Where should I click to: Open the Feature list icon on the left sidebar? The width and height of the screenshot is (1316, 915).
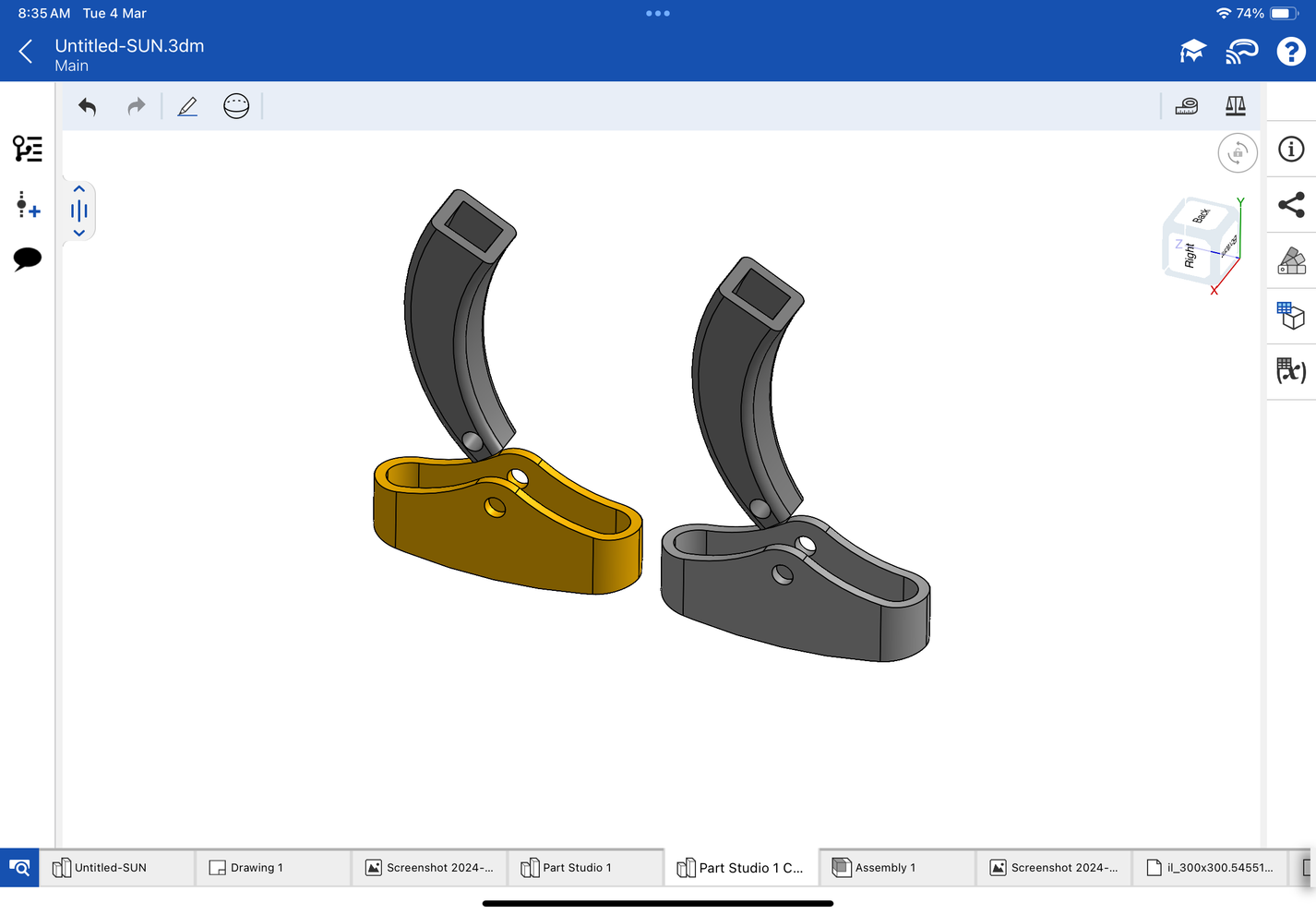(27, 148)
